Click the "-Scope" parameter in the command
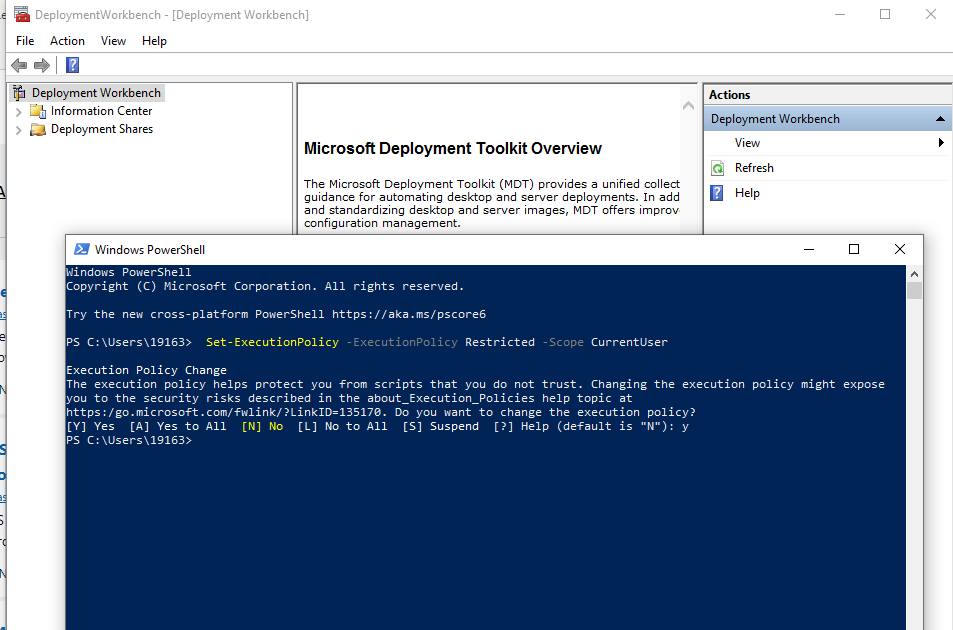This screenshot has height=630, width=953. [562, 342]
